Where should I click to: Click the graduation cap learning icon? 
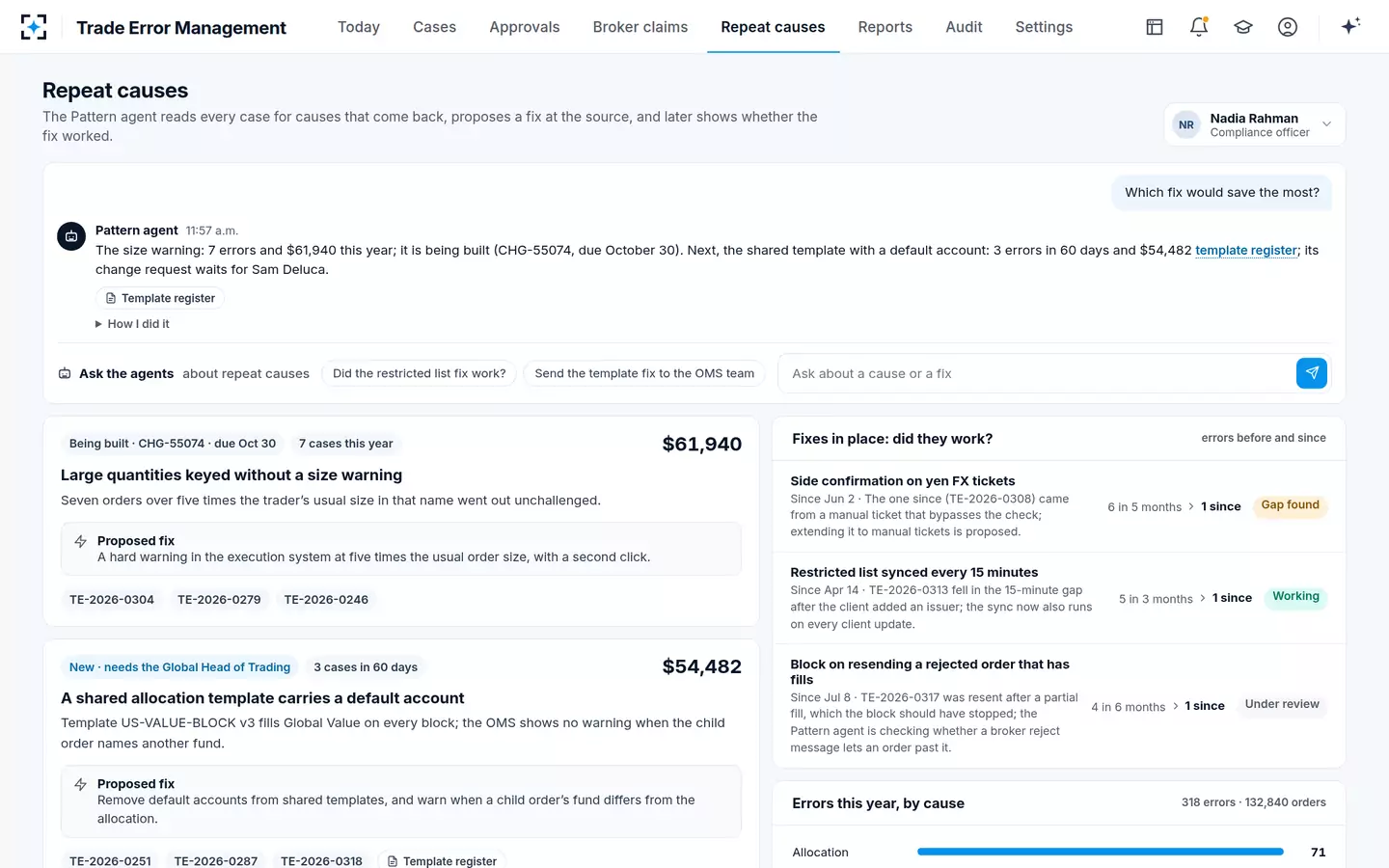tap(1243, 27)
